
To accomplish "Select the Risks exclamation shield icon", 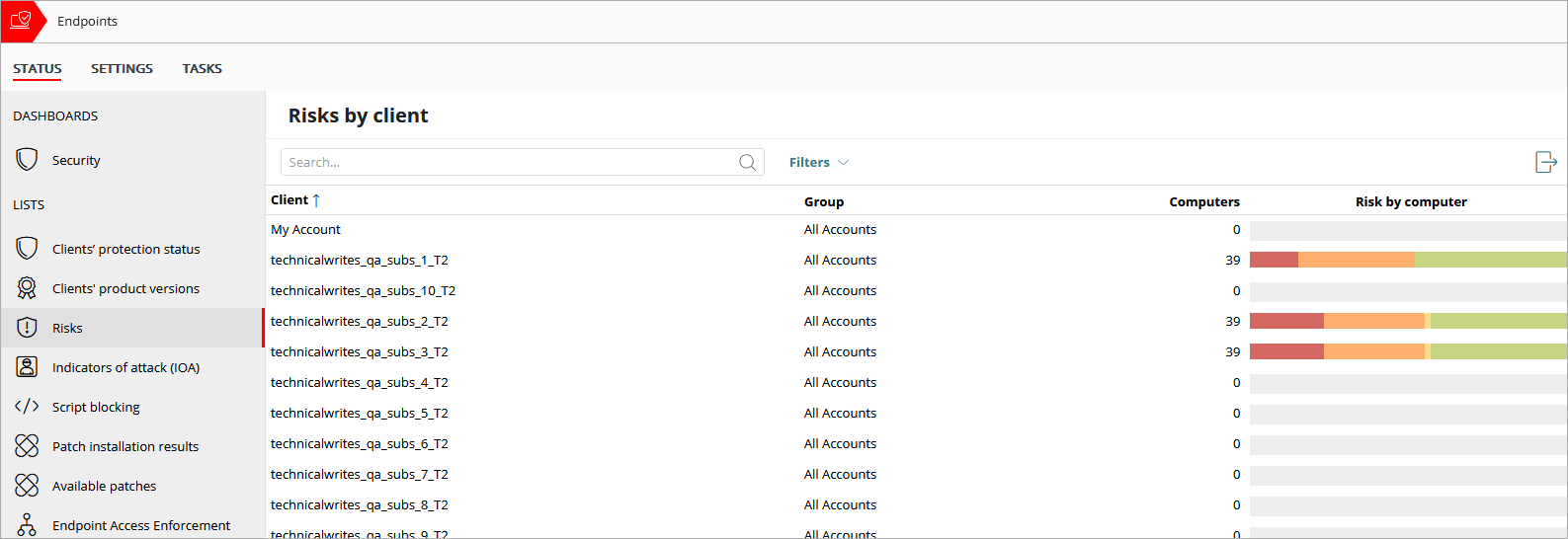I will point(28,328).
